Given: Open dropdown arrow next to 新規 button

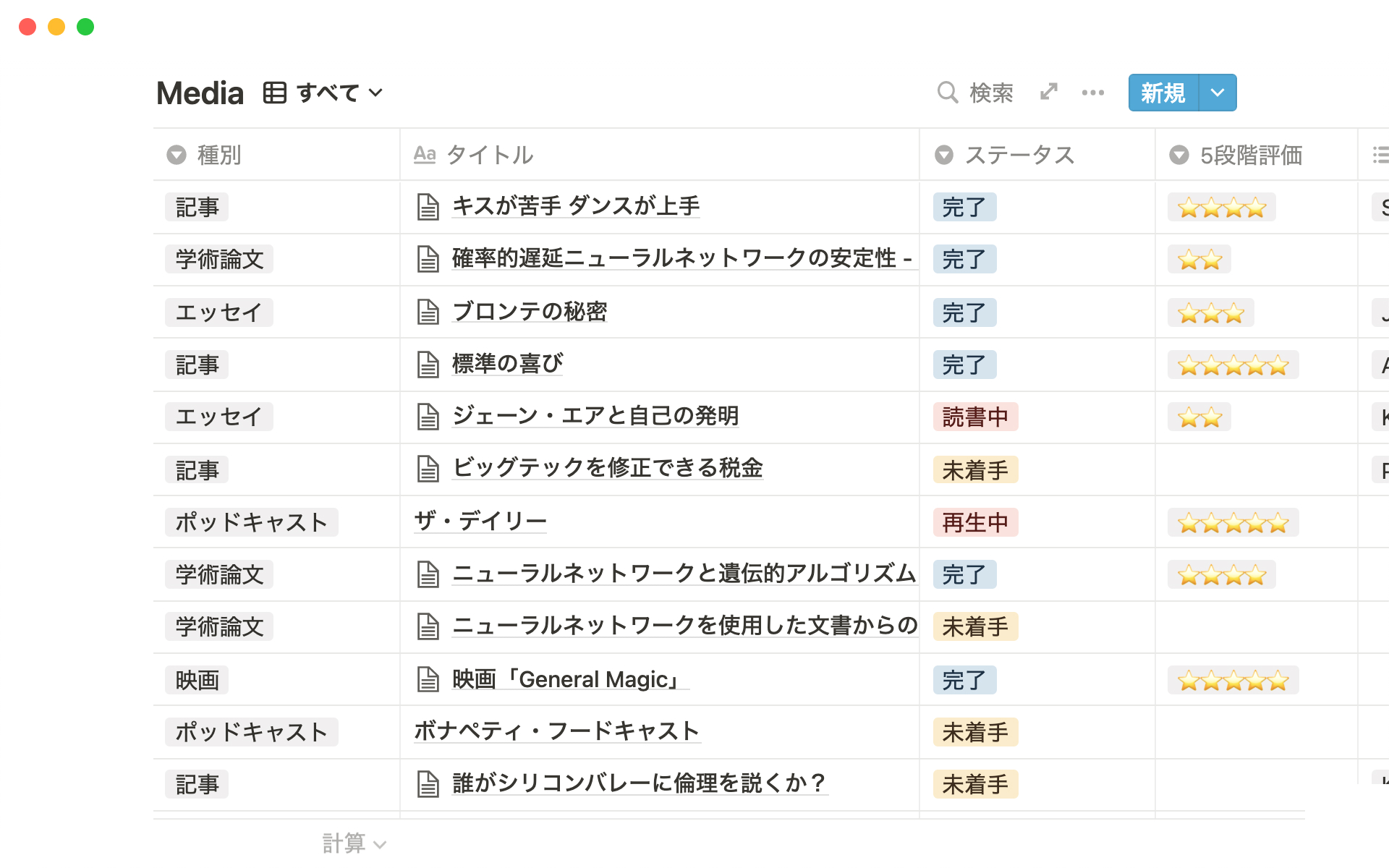Looking at the screenshot, I should (1218, 93).
